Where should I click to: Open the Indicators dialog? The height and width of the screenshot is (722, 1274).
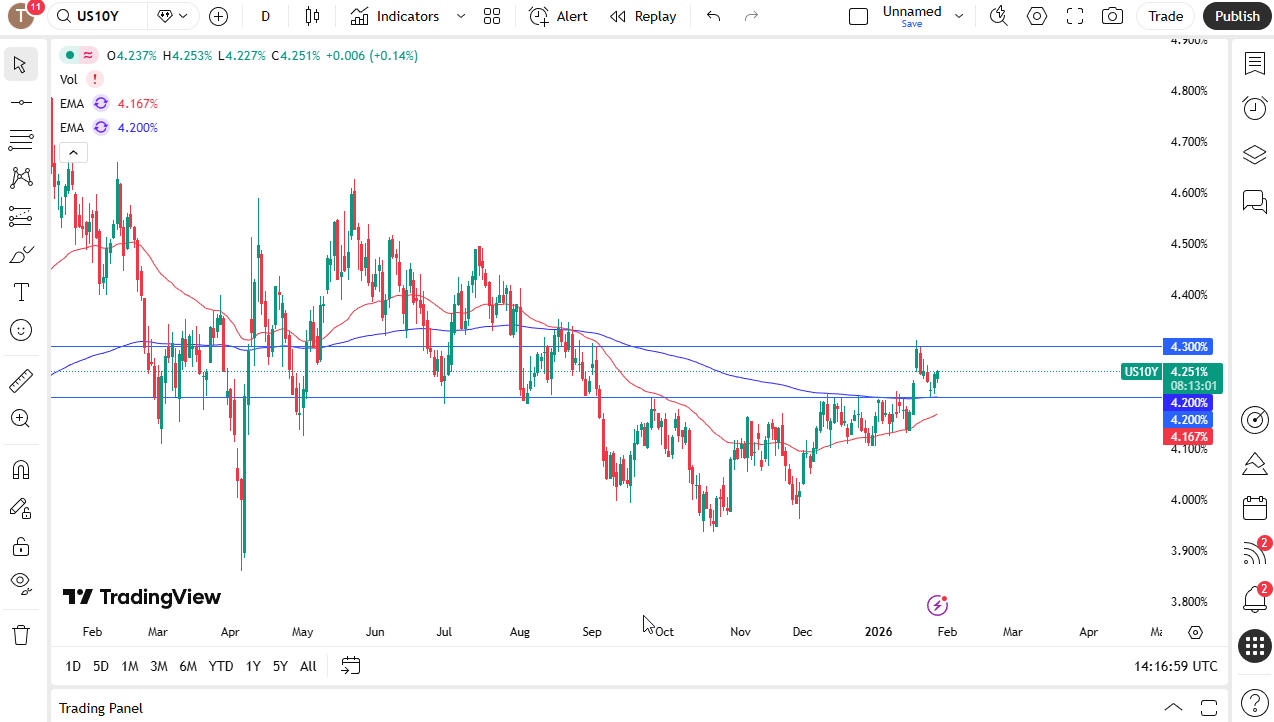coord(395,16)
